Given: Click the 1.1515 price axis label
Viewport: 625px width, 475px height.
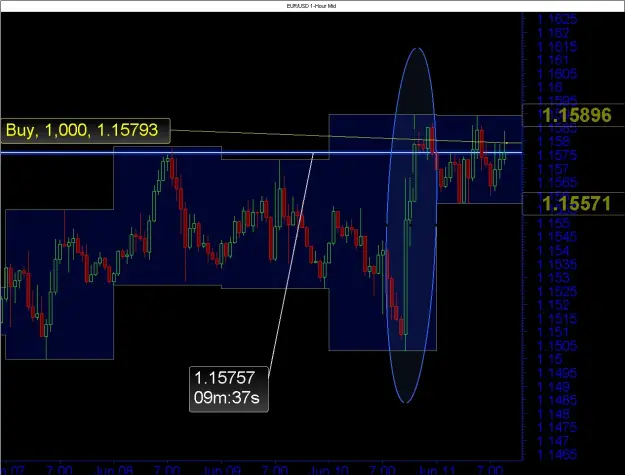Looking at the screenshot, I should 557,318.
